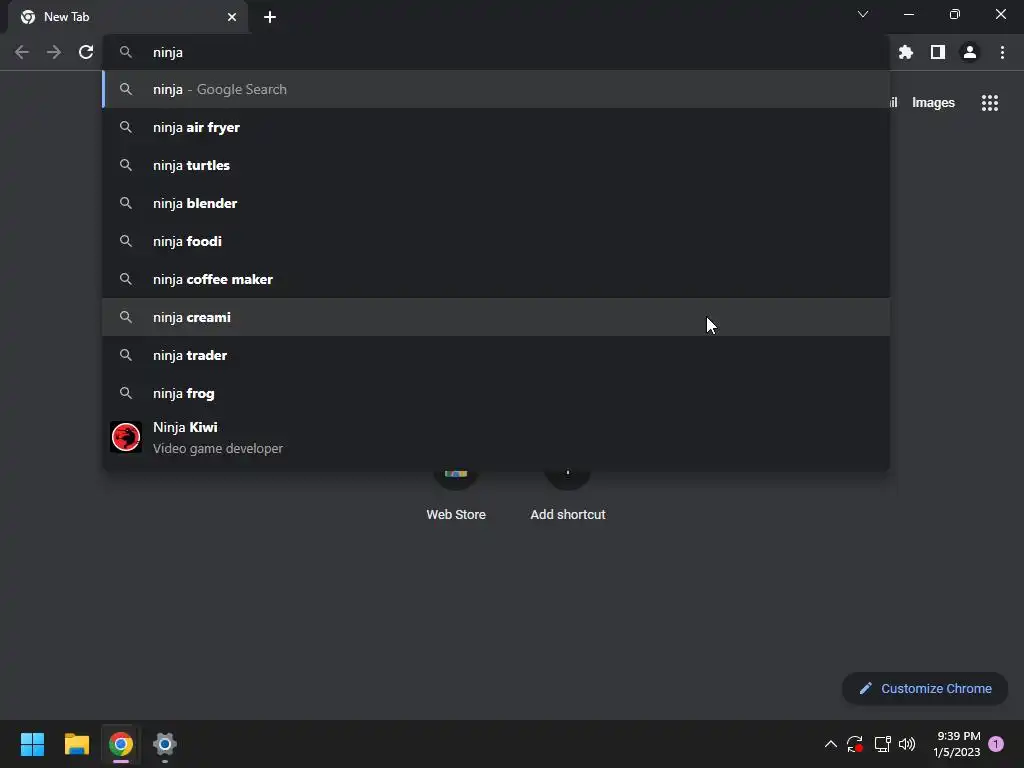Click the browser forward arrow

(54, 52)
